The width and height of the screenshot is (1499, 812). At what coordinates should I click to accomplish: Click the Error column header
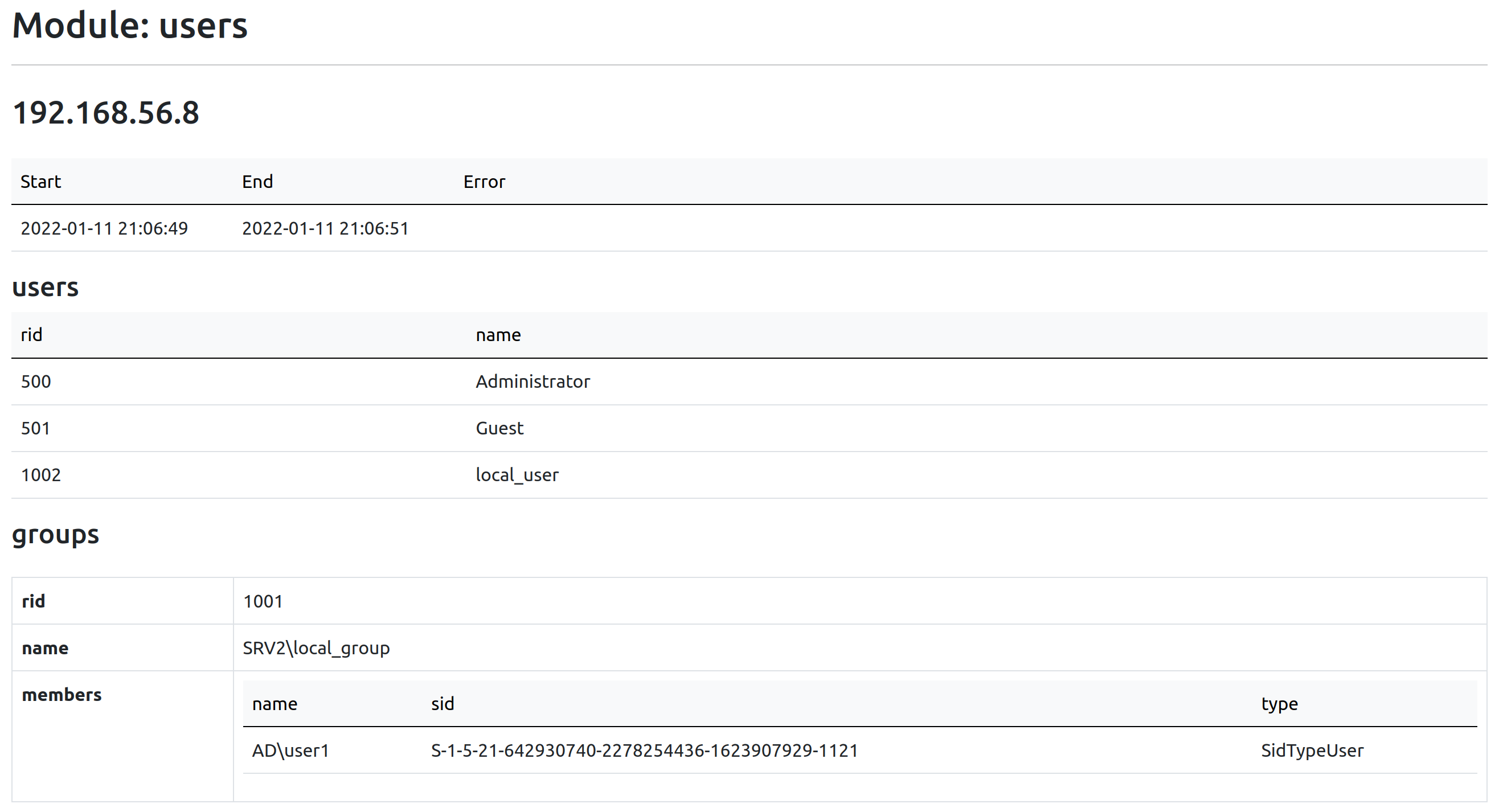pos(484,182)
